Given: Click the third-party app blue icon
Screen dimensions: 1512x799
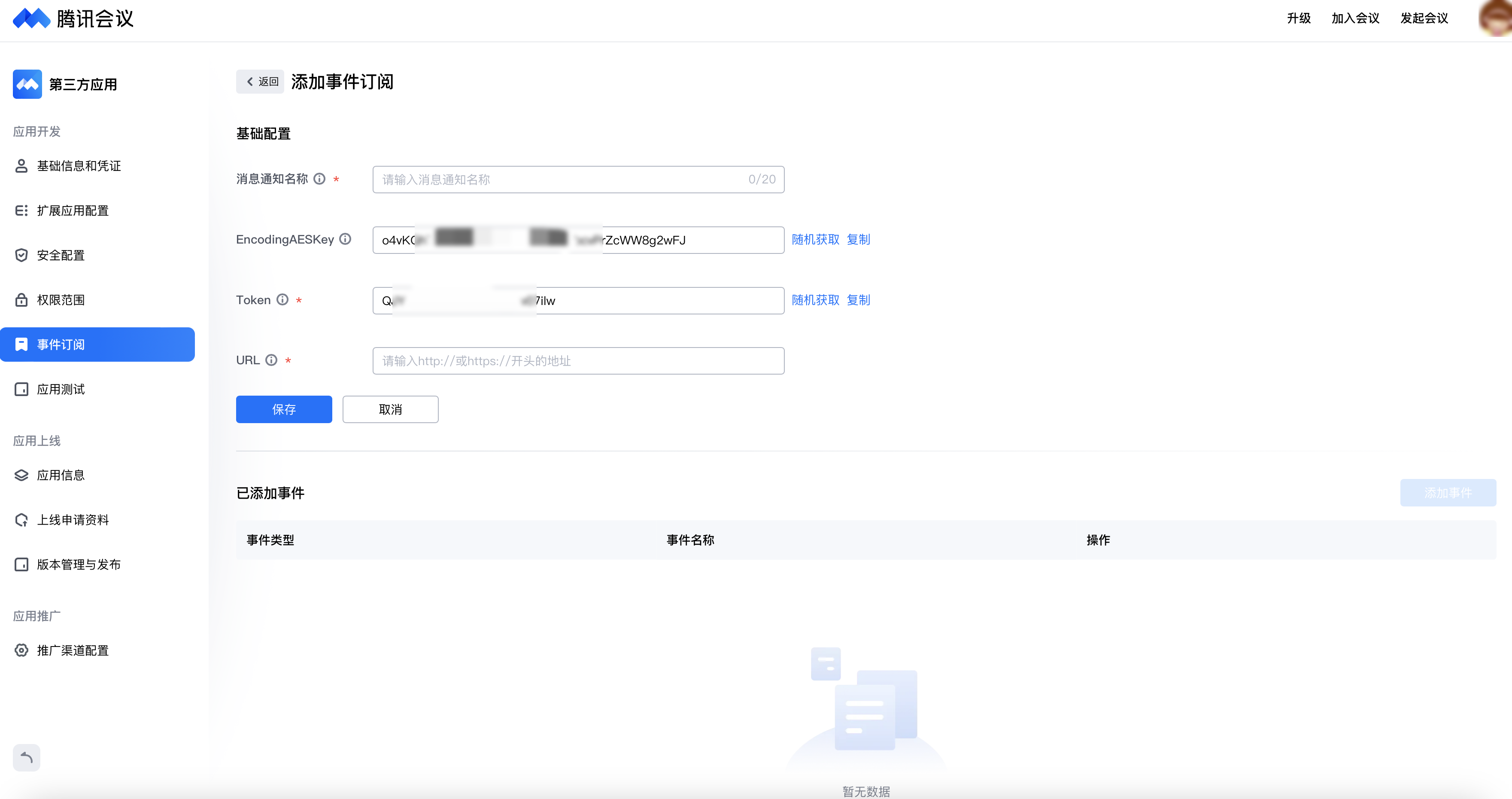Looking at the screenshot, I should pyautogui.click(x=27, y=84).
